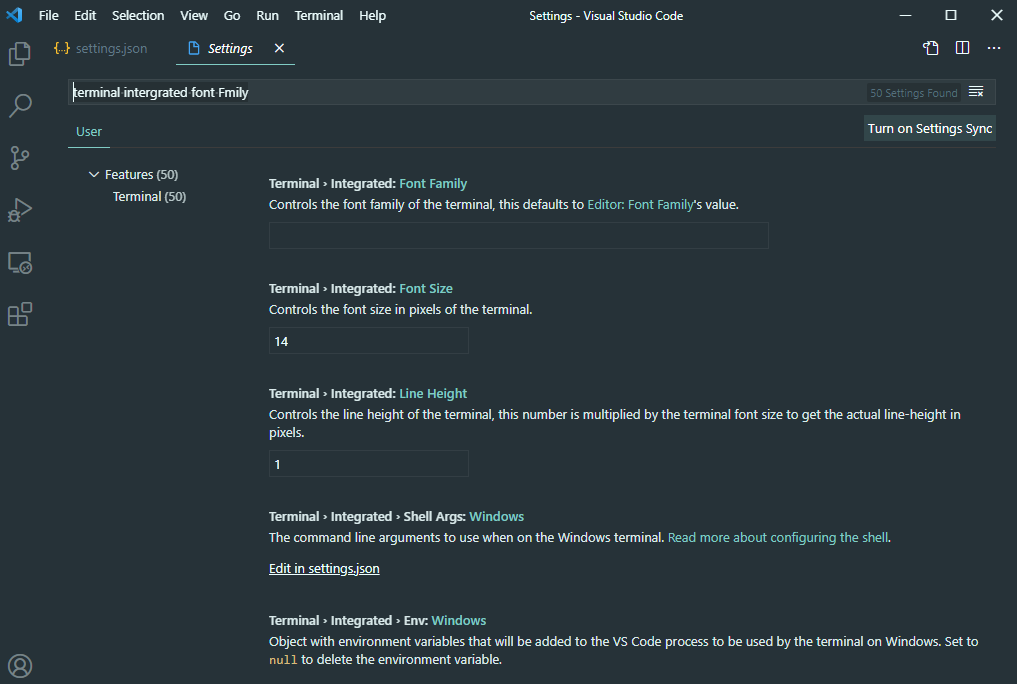Open Settings (JSON) from editor toolbar icon
This screenshot has height=684, width=1017.
[x=931, y=48]
